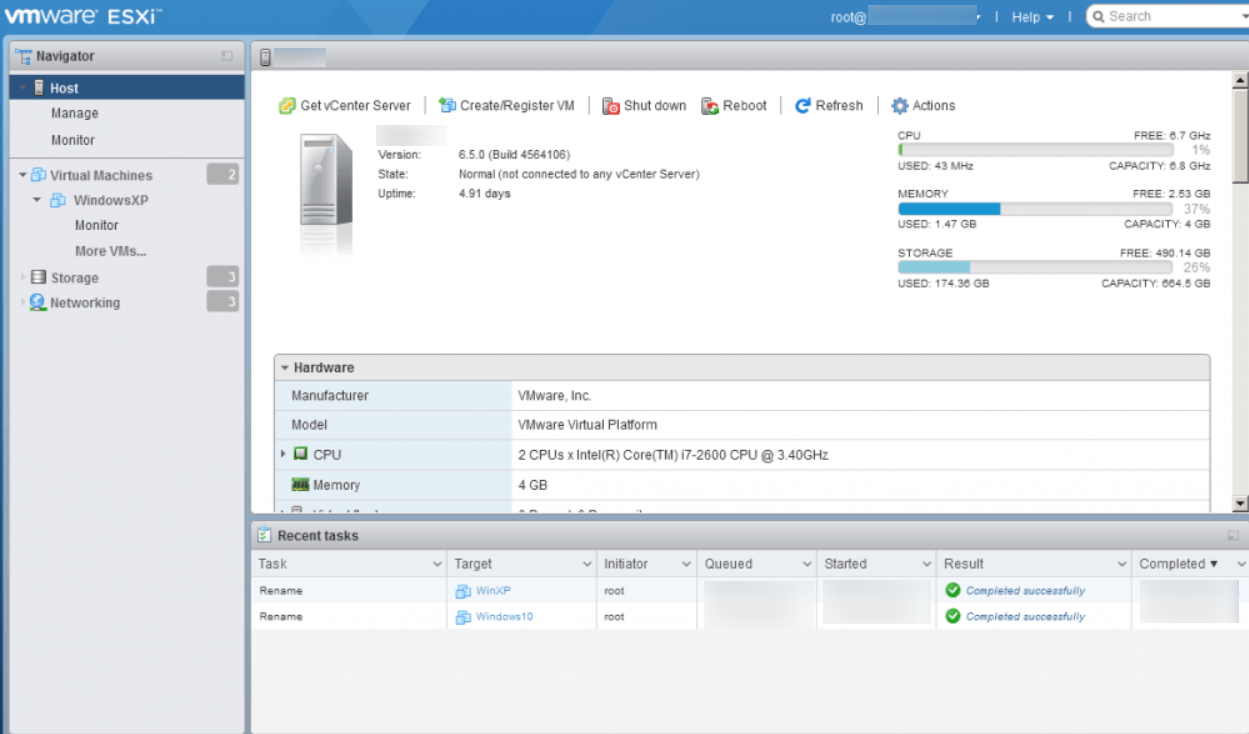
Task: Click the Storage icon in Navigator
Action: [39, 278]
